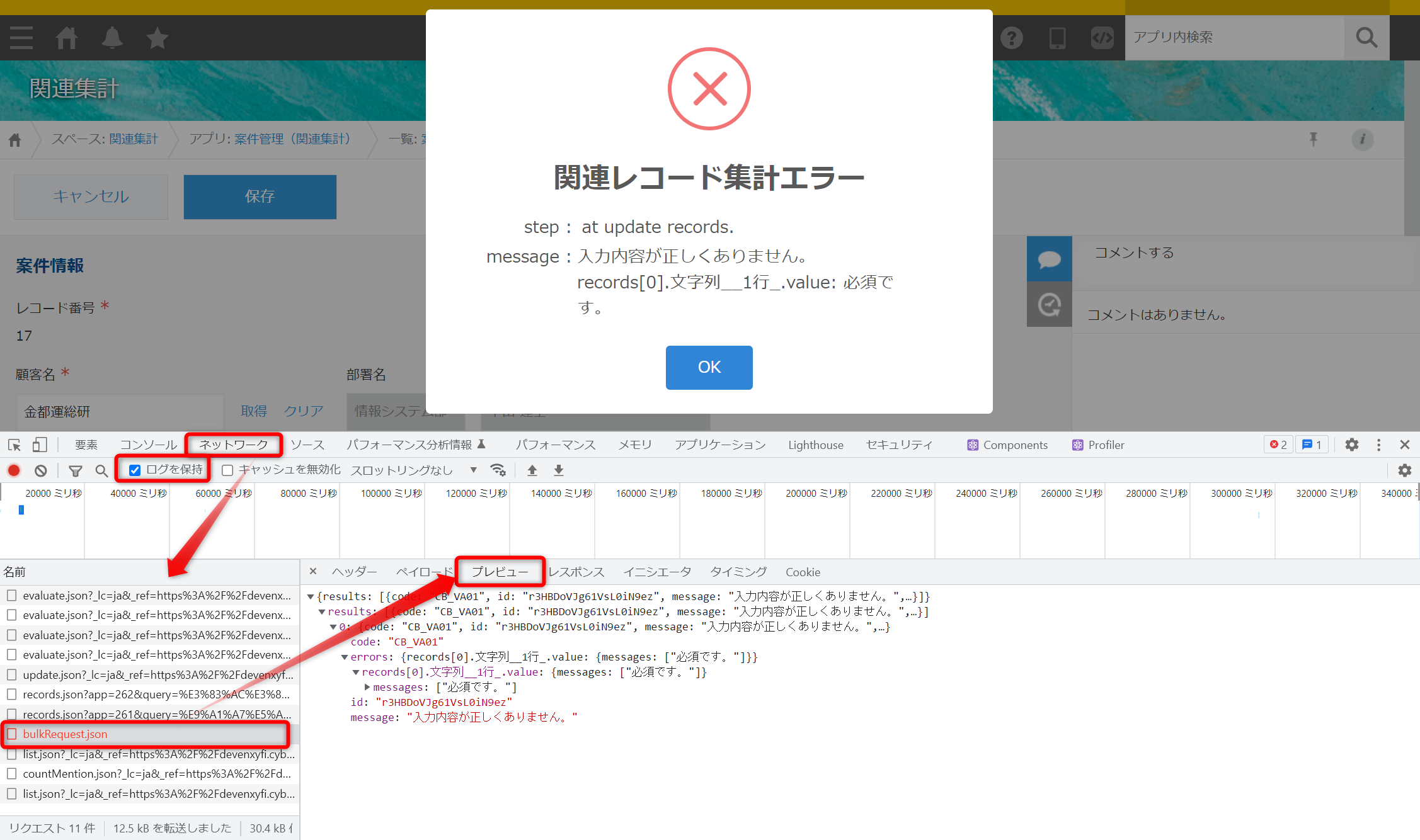Click the export HAR (download) icon

[x=558, y=470]
